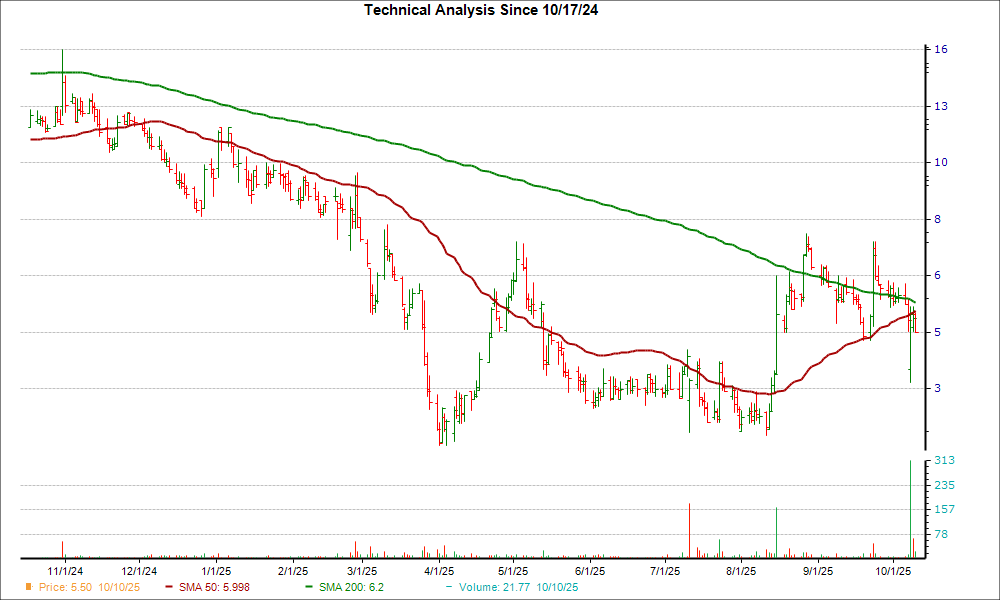Click volume axis value 313
1000x600 pixels.
(x=944, y=461)
